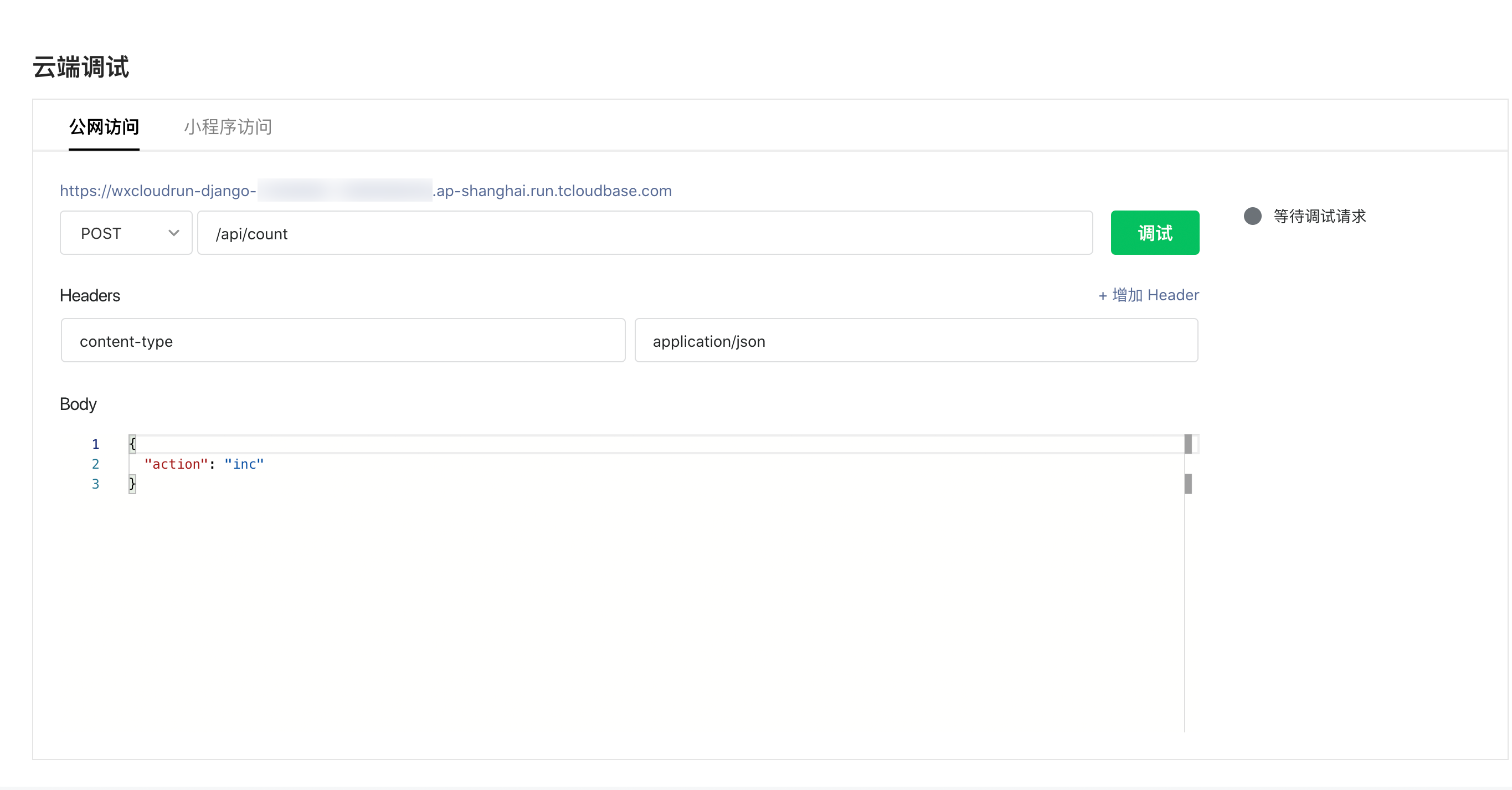Click the chevron arrow beside POST
1512x790 pixels.
(174, 233)
